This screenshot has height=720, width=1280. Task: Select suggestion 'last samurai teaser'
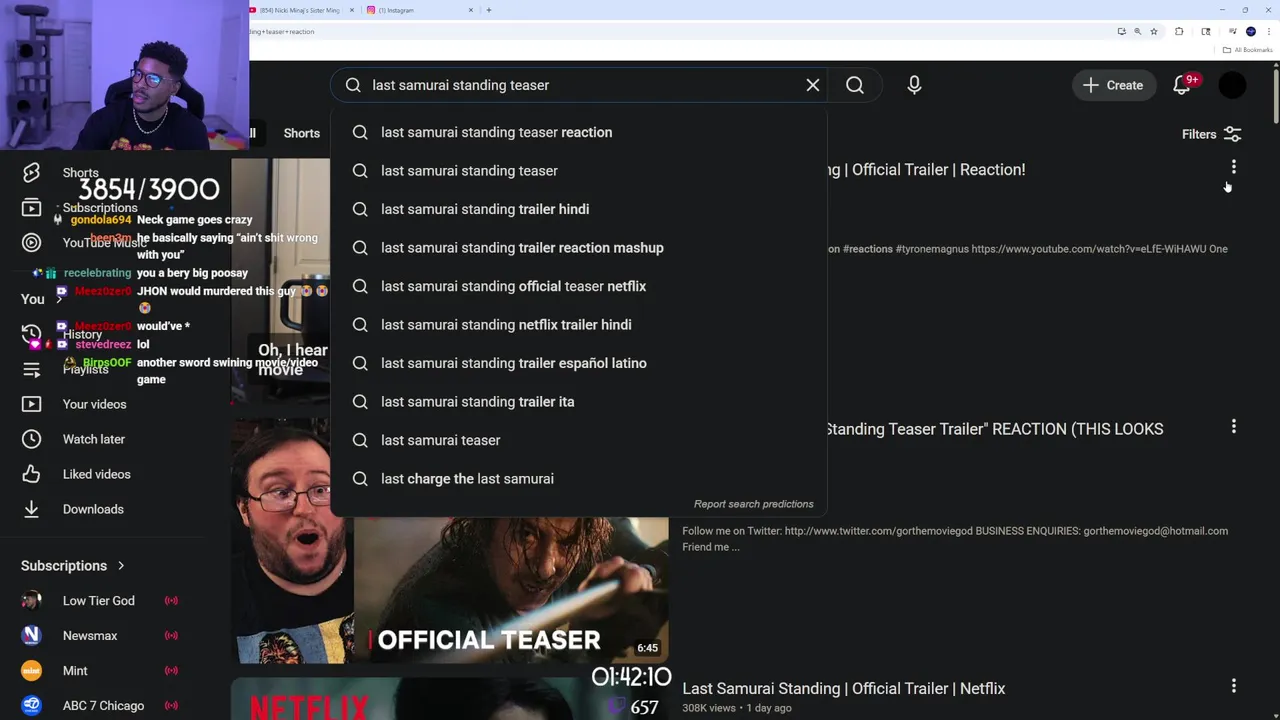point(578,440)
